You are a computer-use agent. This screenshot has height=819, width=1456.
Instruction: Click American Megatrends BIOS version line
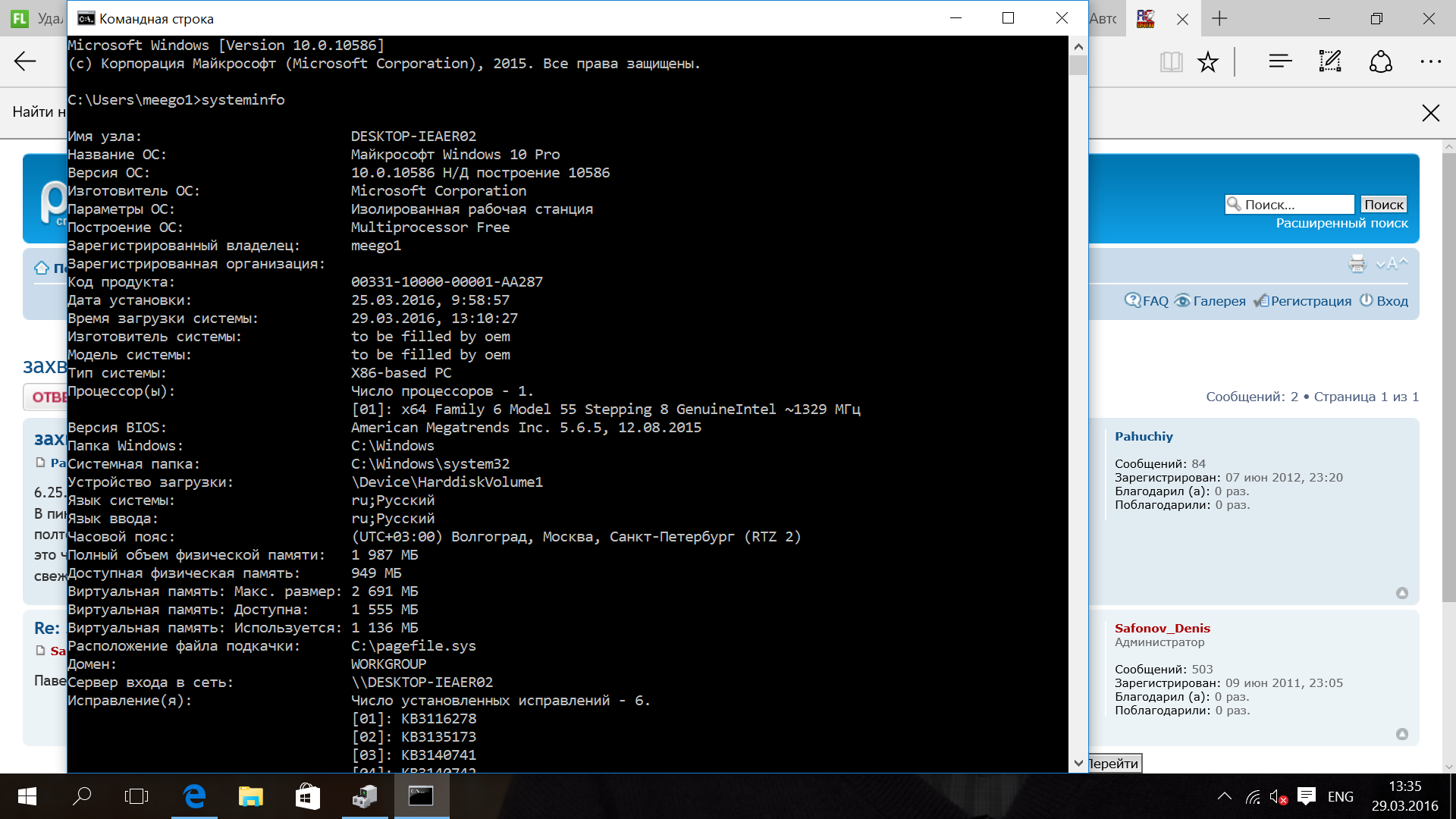pyautogui.click(x=526, y=428)
